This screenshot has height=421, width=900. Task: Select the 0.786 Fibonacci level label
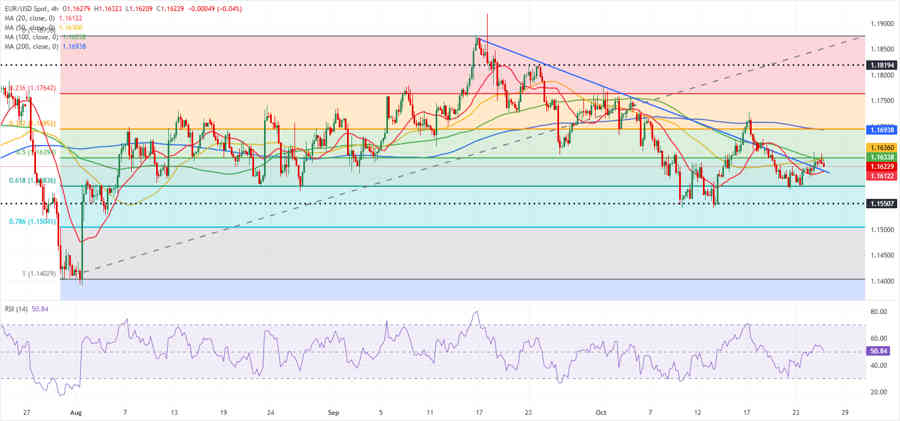(28, 221)
